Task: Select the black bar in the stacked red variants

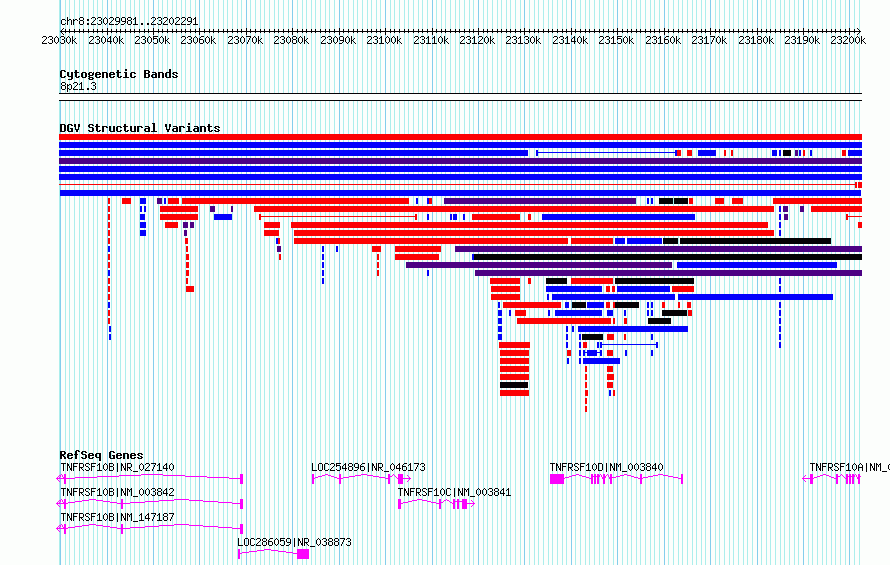Action: click(514, 385)
